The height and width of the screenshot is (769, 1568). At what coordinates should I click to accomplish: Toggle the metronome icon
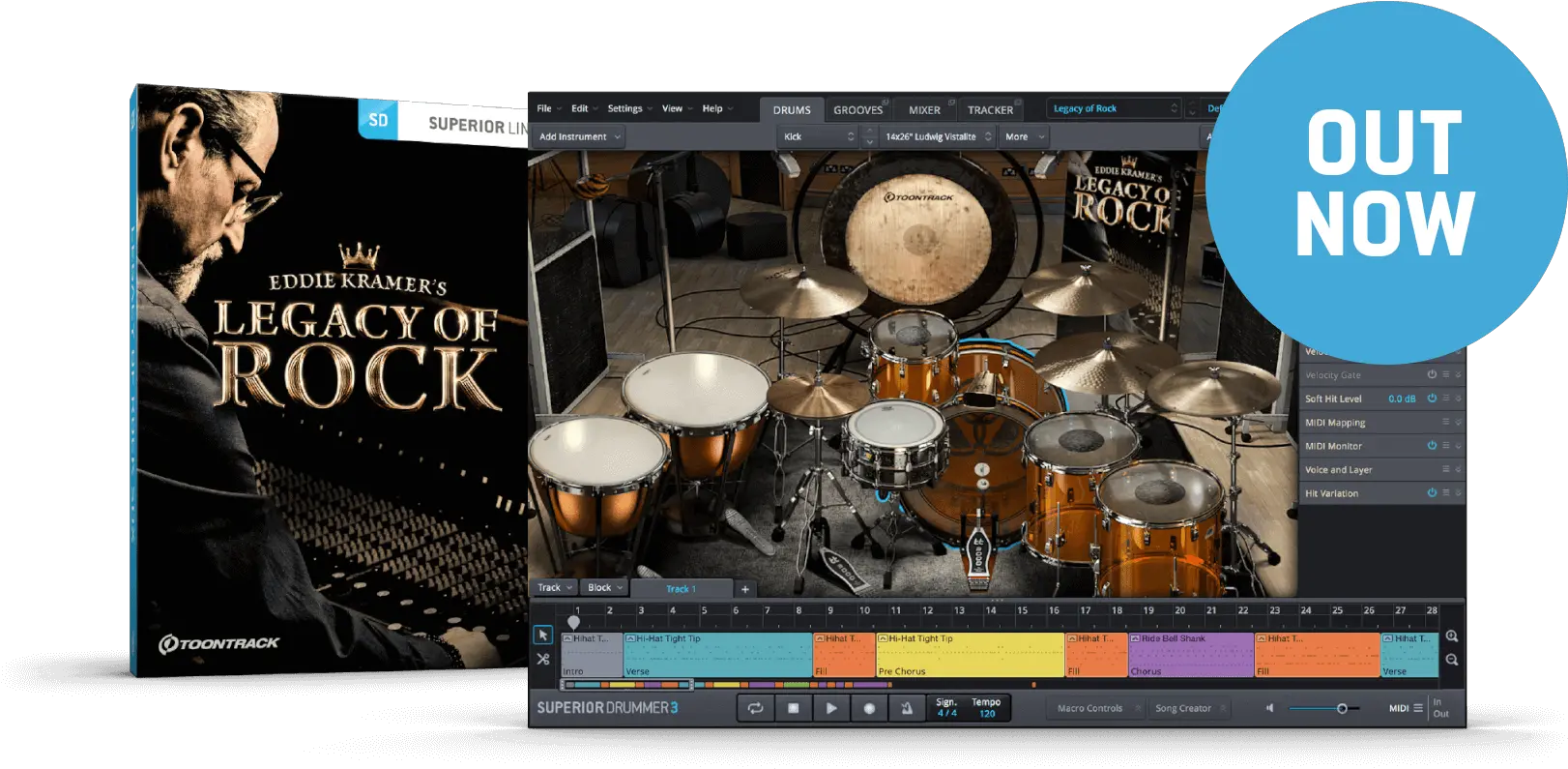coord(907,708)
